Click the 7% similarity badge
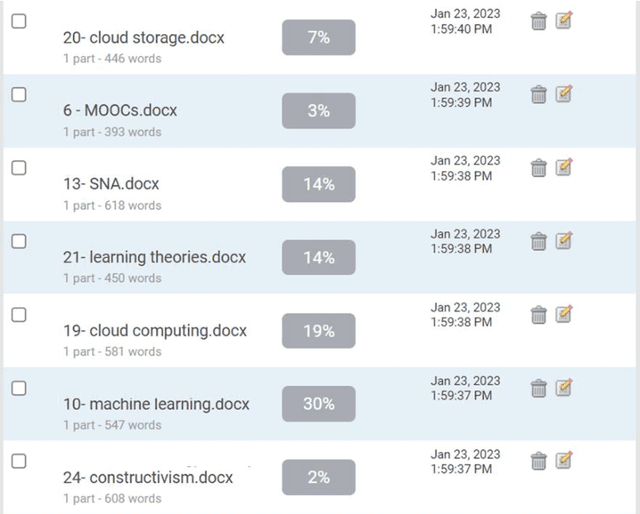 318,37
